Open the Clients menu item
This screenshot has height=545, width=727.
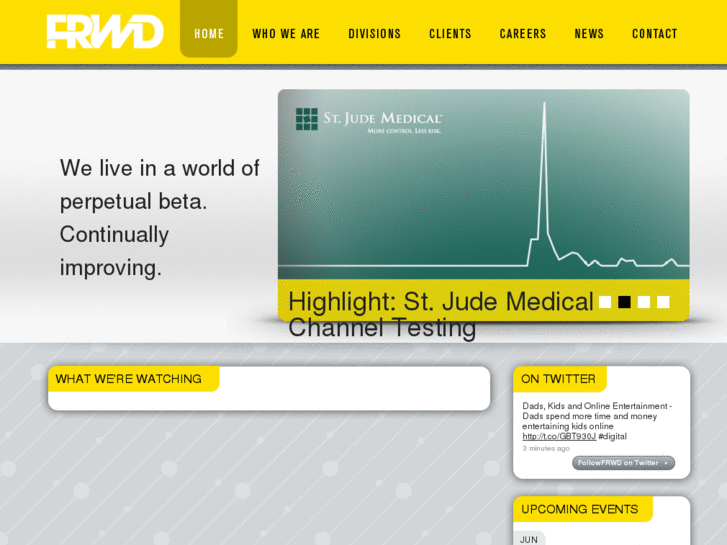[x=450, y=34]
